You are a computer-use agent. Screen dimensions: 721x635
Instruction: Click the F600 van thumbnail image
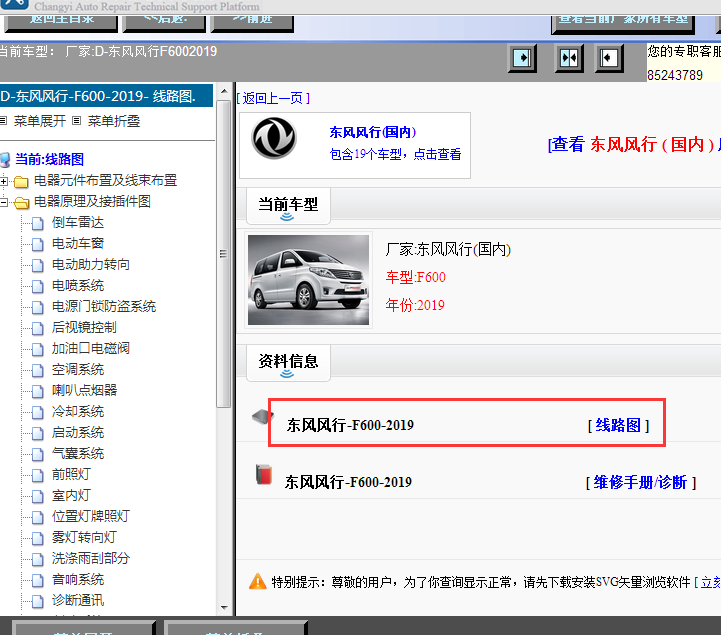[x=308, y=280]
